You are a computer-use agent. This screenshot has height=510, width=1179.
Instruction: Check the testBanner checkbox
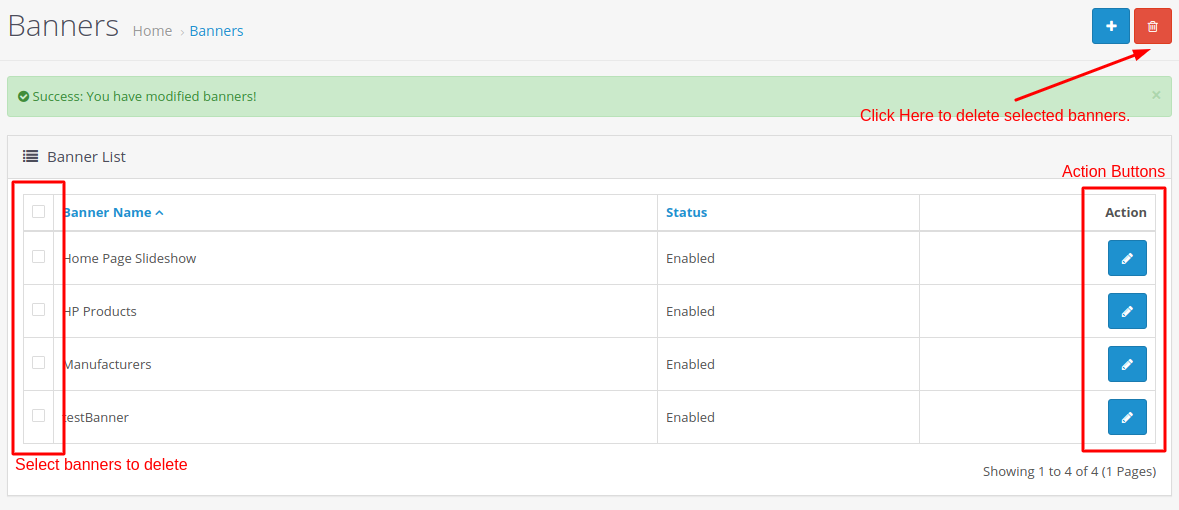[x=38, y=415]
